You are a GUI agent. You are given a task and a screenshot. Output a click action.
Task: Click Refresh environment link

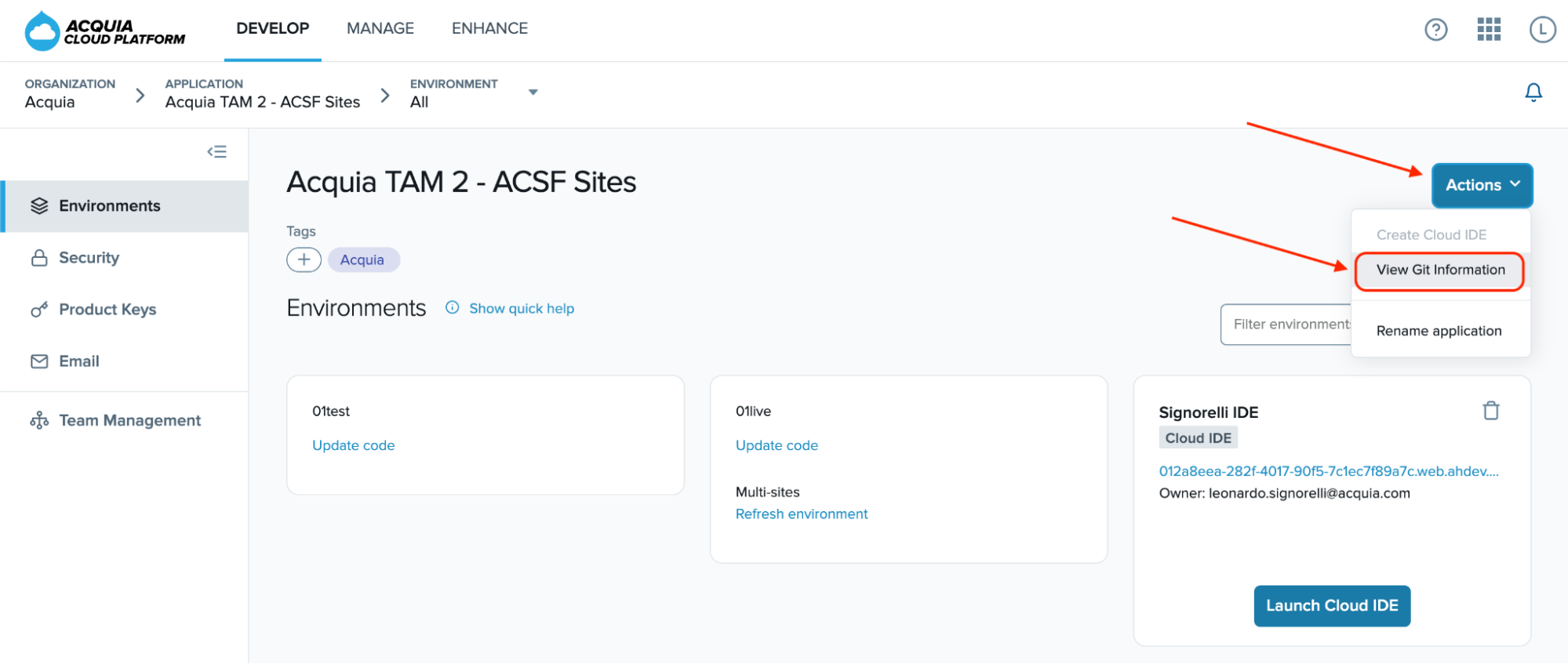coord(802,514)
